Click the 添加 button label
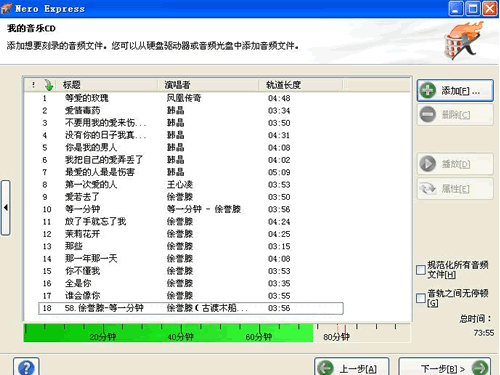 pos(460,91)
